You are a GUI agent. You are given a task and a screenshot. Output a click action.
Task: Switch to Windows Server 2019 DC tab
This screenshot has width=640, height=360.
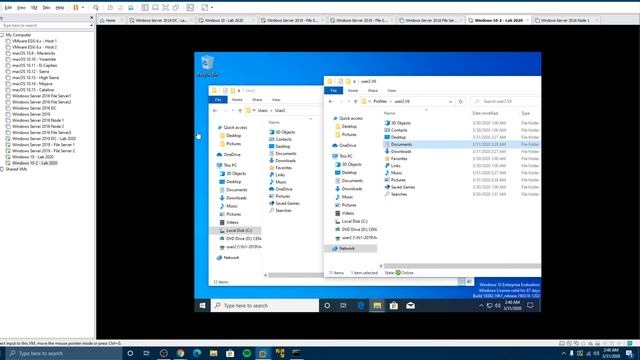(x=161, y=20)
